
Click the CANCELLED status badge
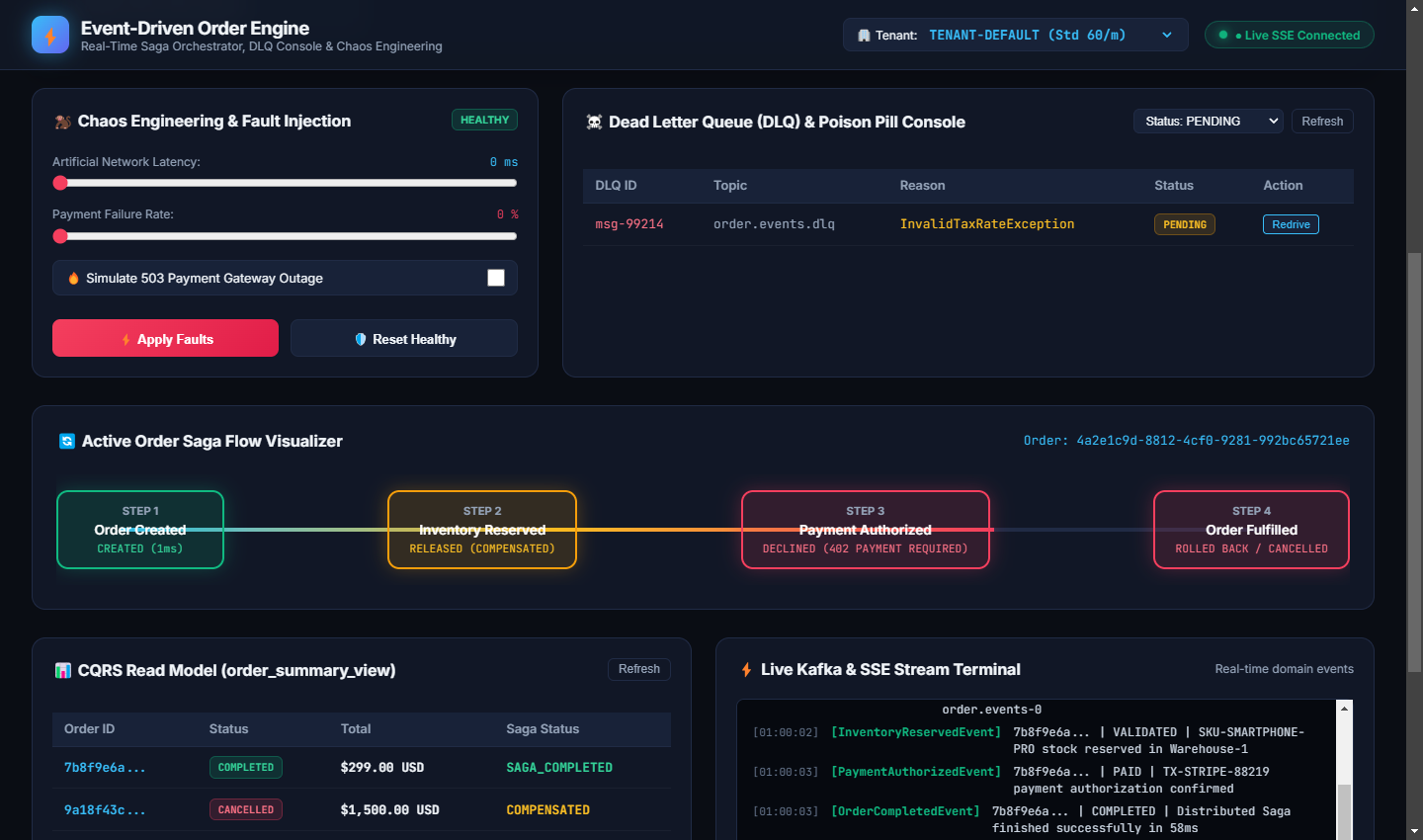[246, 810]
